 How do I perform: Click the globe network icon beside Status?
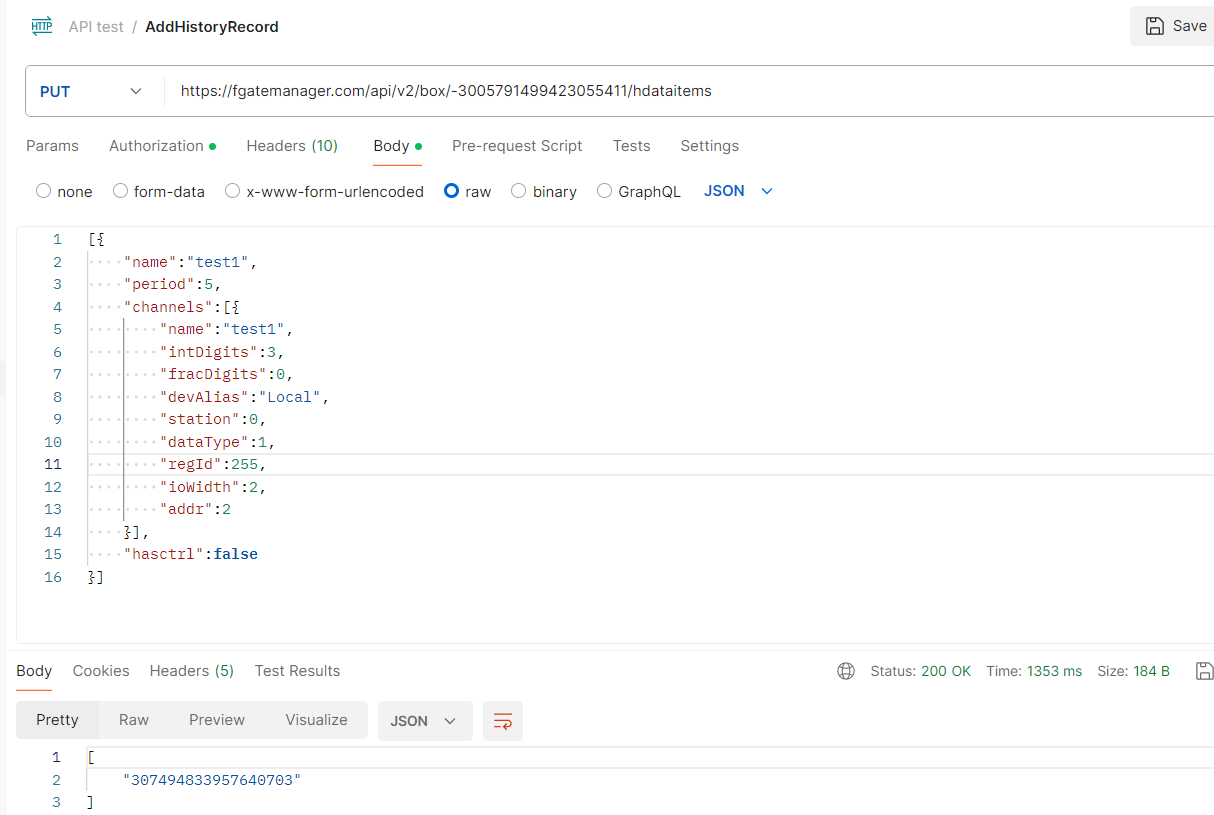pos(846,671)
